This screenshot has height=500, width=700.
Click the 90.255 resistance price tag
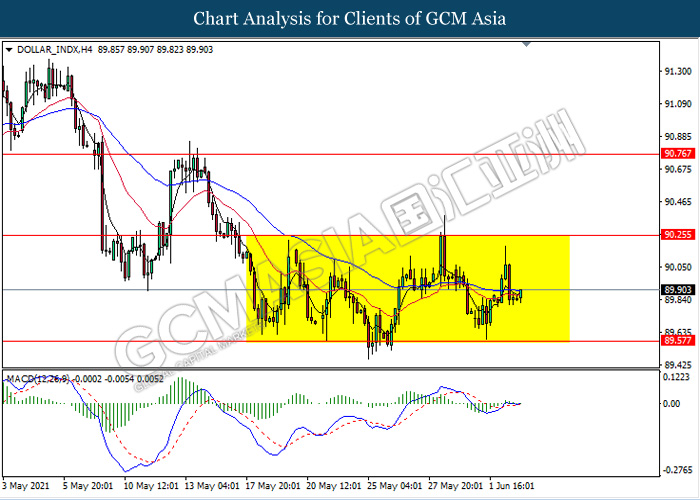678,235
